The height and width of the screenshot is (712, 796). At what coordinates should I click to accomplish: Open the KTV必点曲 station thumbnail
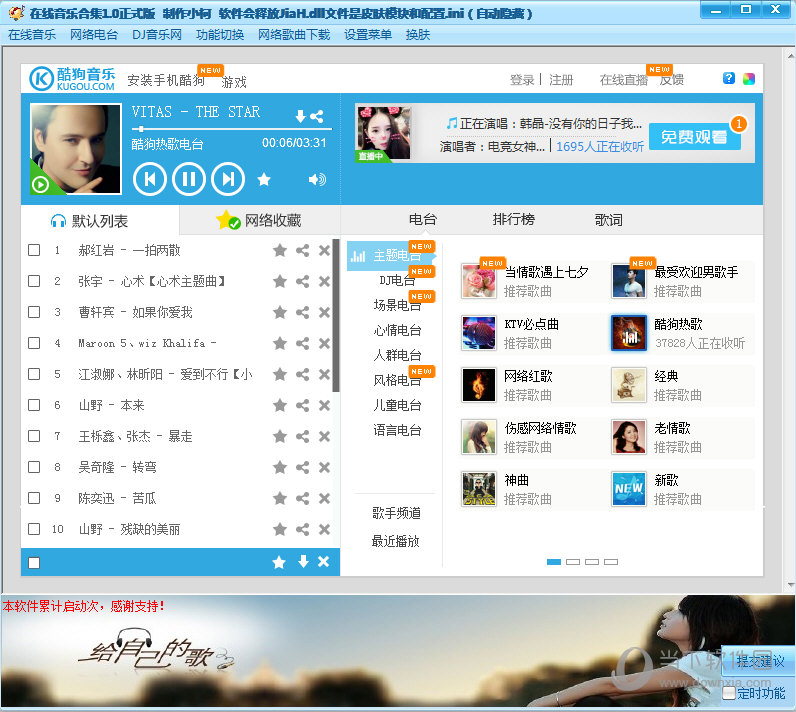pos(479,333)
